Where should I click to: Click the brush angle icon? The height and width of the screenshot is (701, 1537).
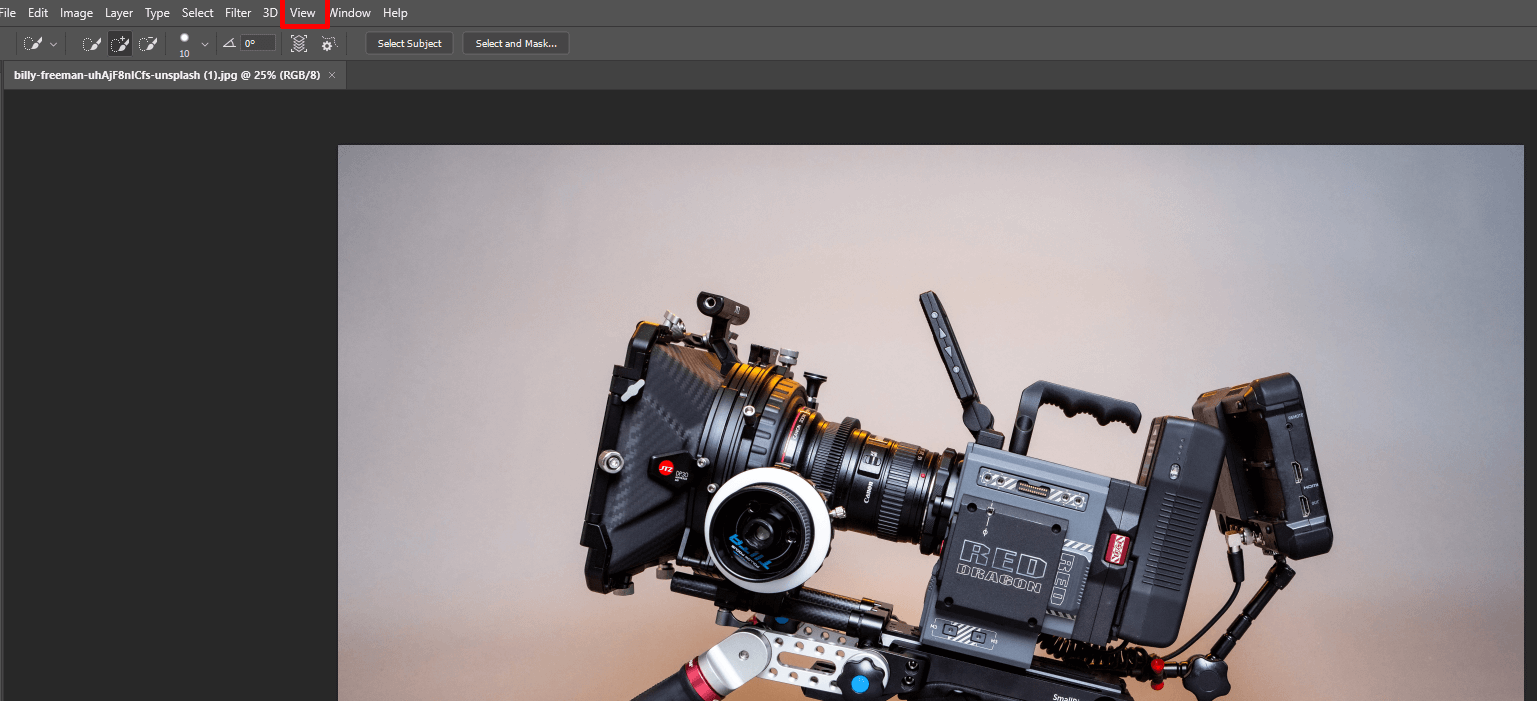coord(229,44)
